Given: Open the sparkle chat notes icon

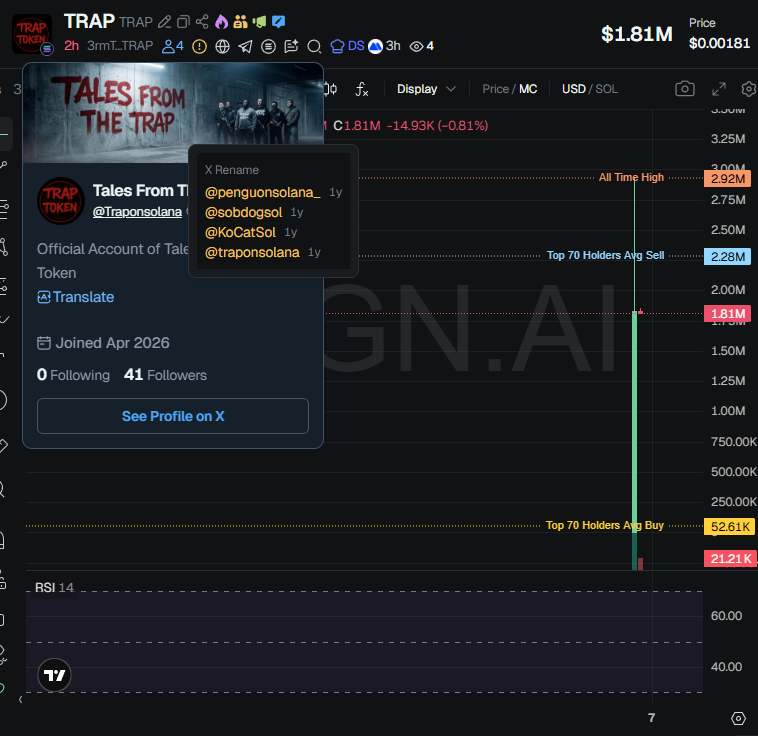Looking at the screenshot, I should click(x=291, y=46).
